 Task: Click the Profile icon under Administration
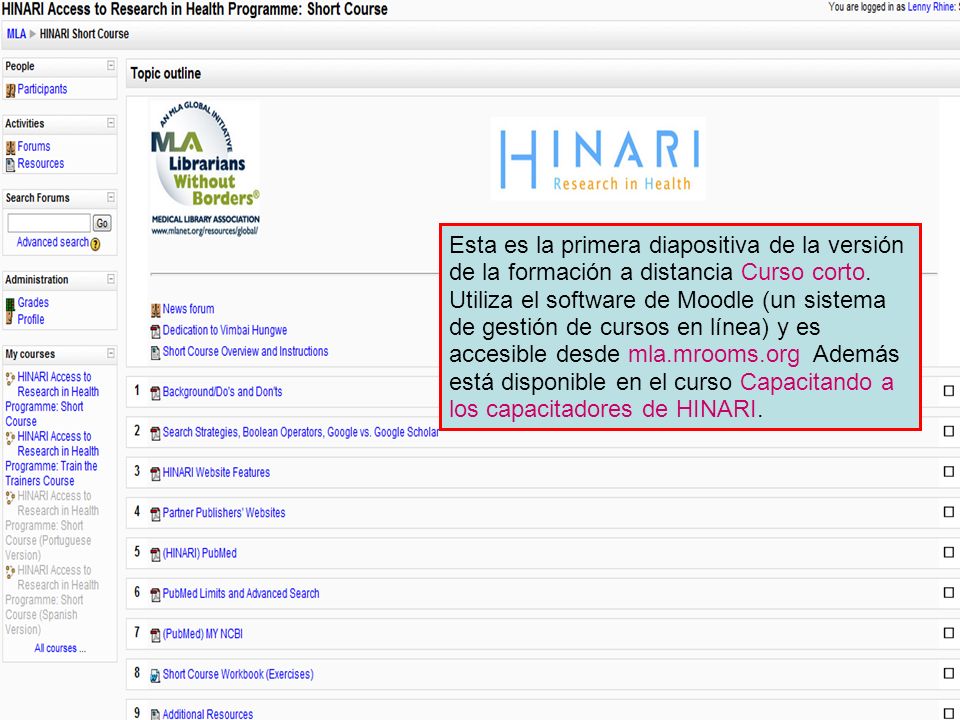coord(10,318)
